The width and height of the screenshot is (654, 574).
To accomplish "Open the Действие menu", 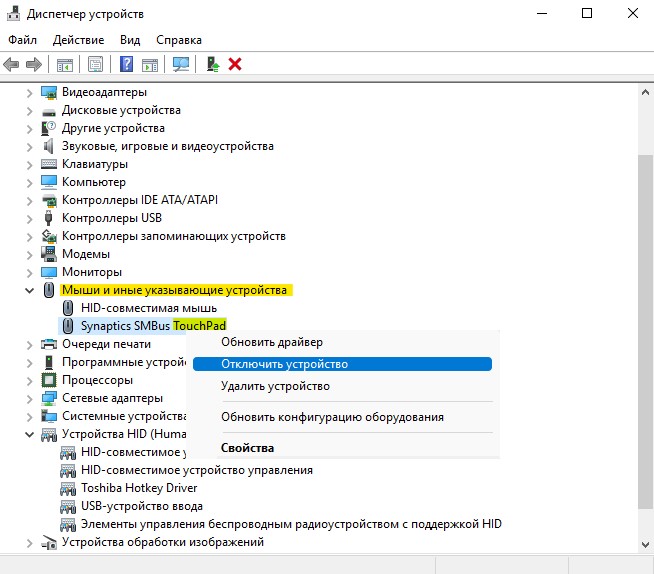I will coord(78,40).
